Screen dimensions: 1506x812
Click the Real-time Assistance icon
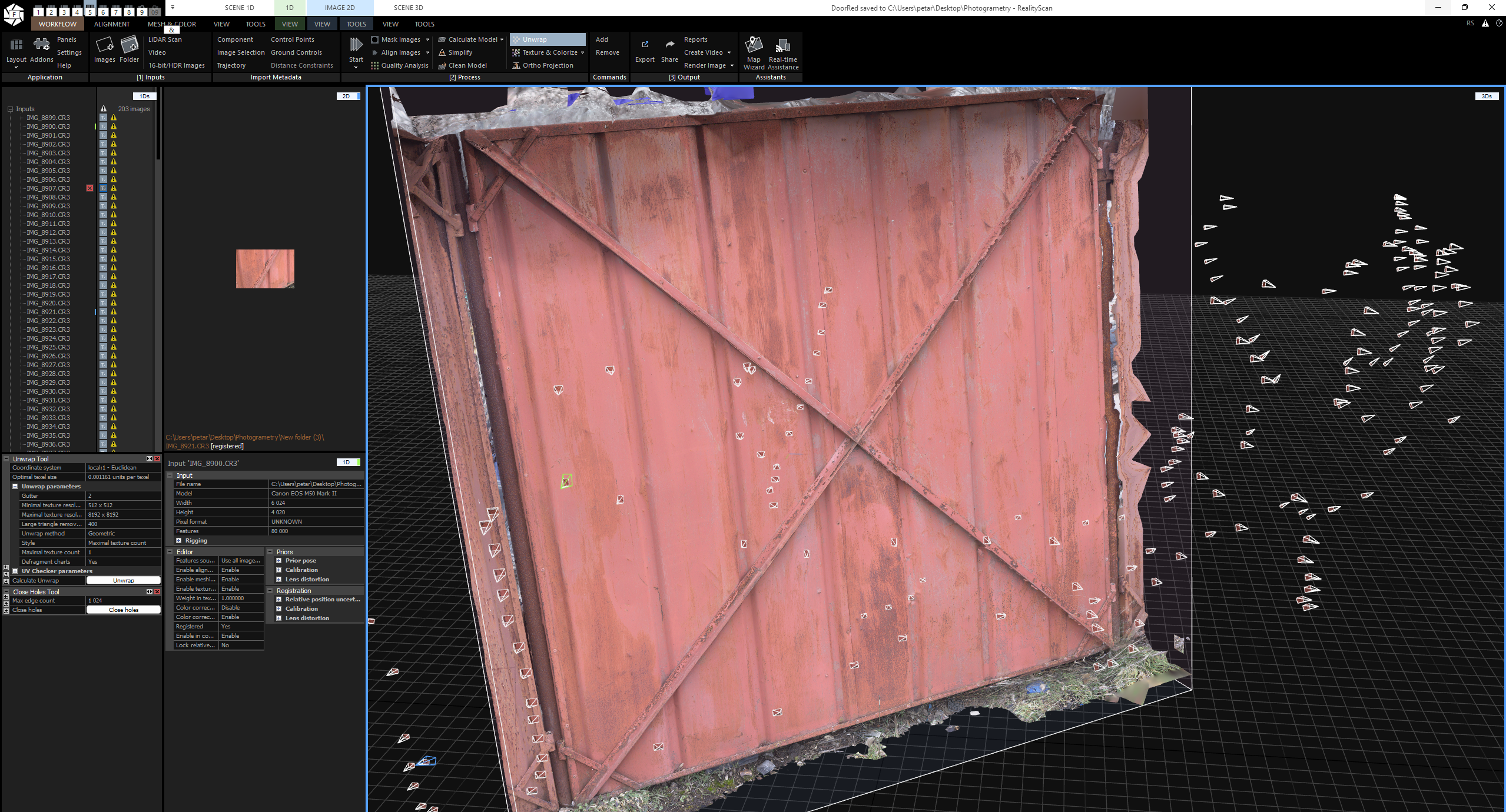pos(782,46)
